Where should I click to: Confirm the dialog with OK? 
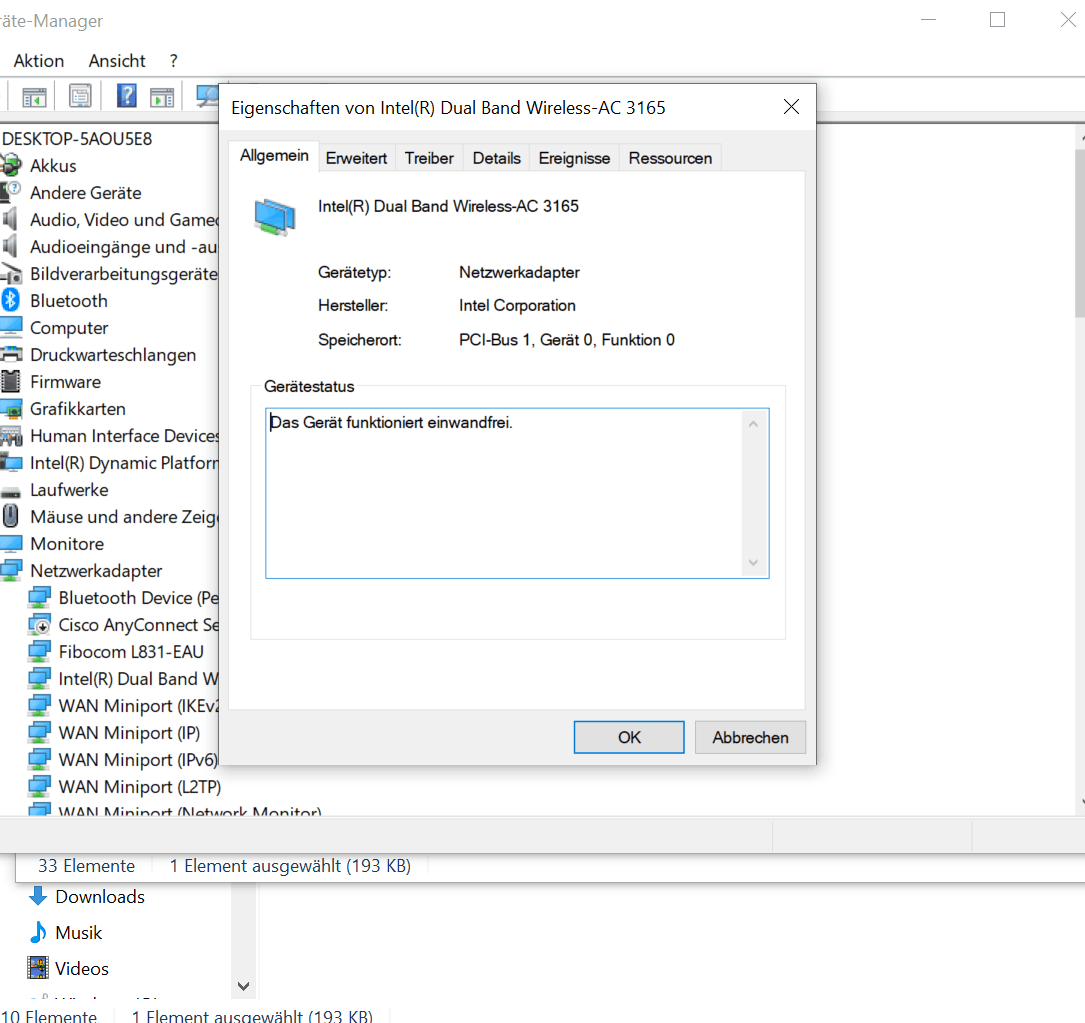[x=629, y=737]
